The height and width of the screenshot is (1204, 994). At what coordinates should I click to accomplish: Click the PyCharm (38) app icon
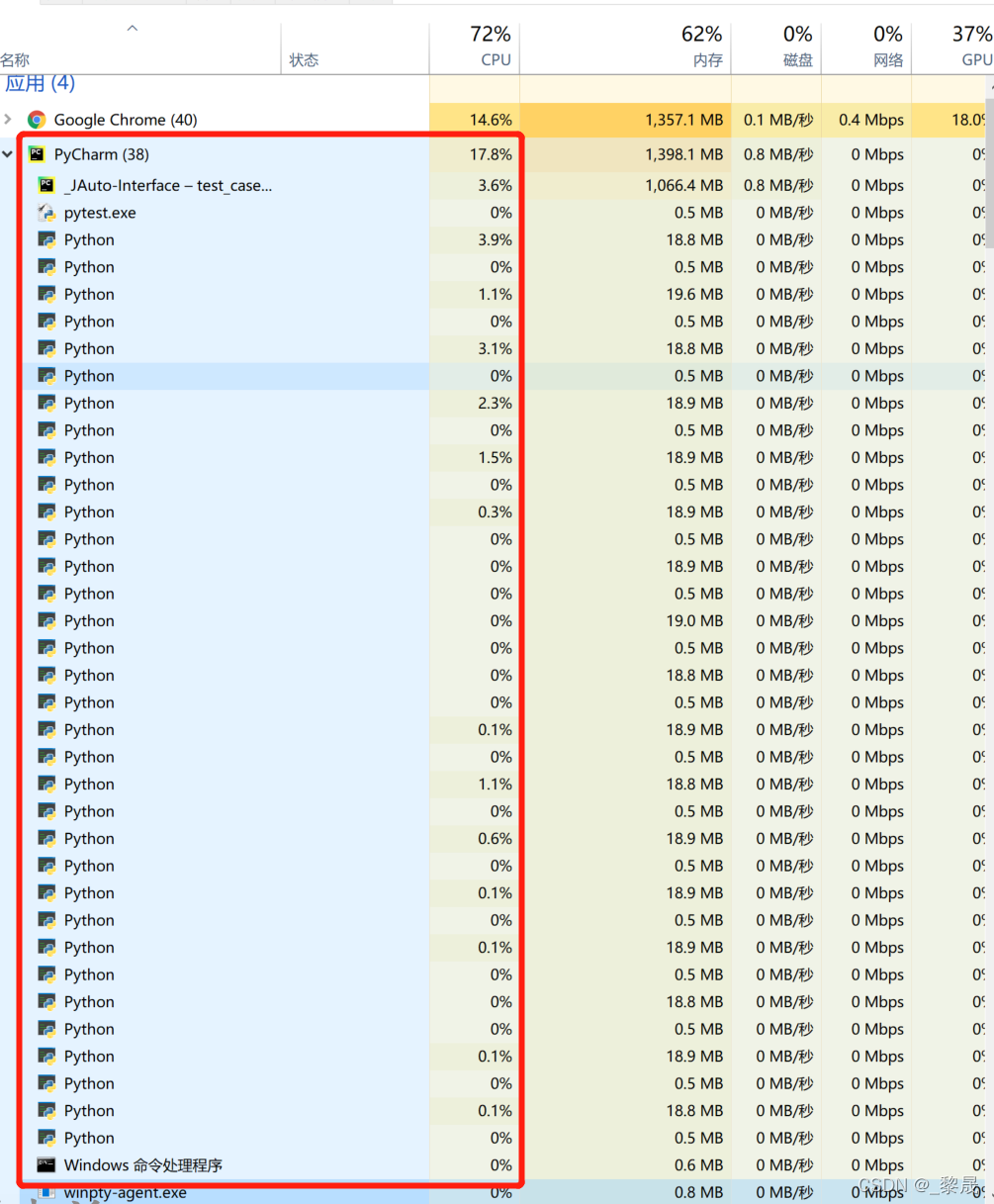coord(37,154)
